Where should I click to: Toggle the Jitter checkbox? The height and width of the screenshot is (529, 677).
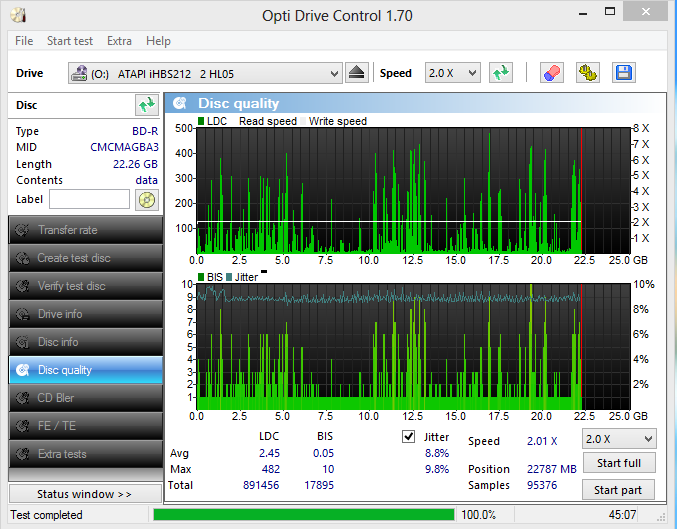point(408,437)
